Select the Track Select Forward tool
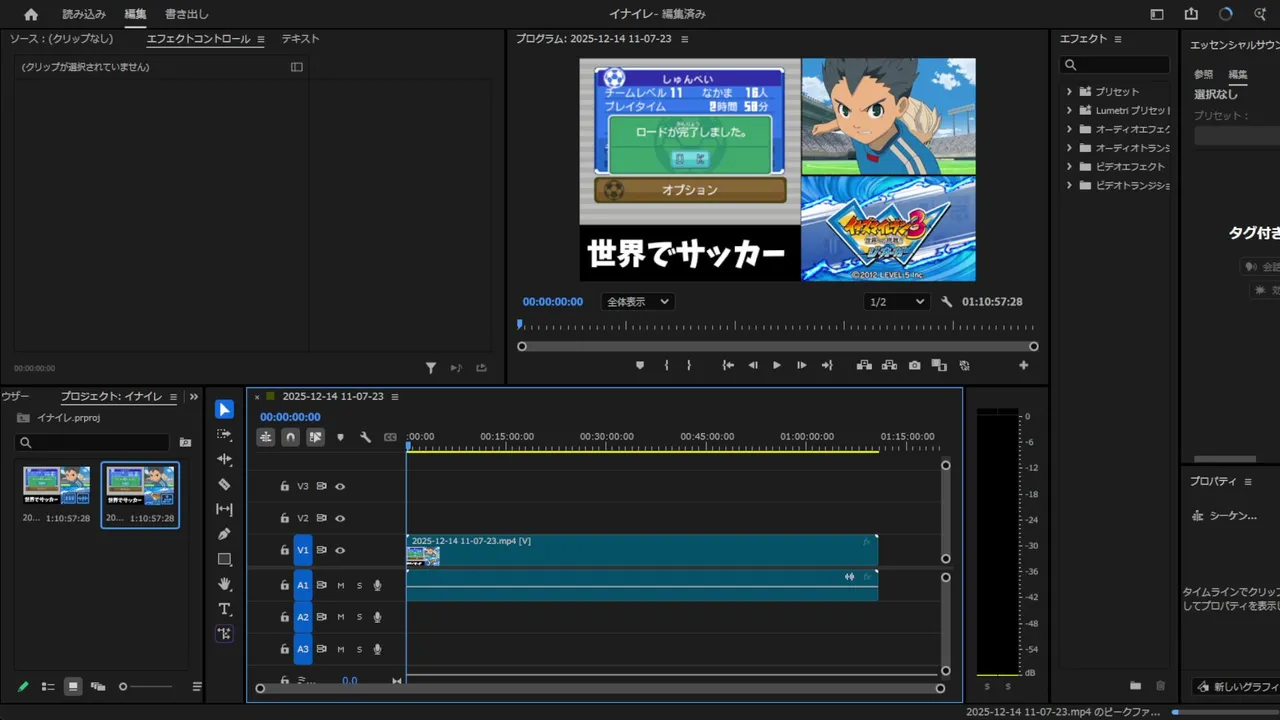1280x720 pixels. click(224, 434)
